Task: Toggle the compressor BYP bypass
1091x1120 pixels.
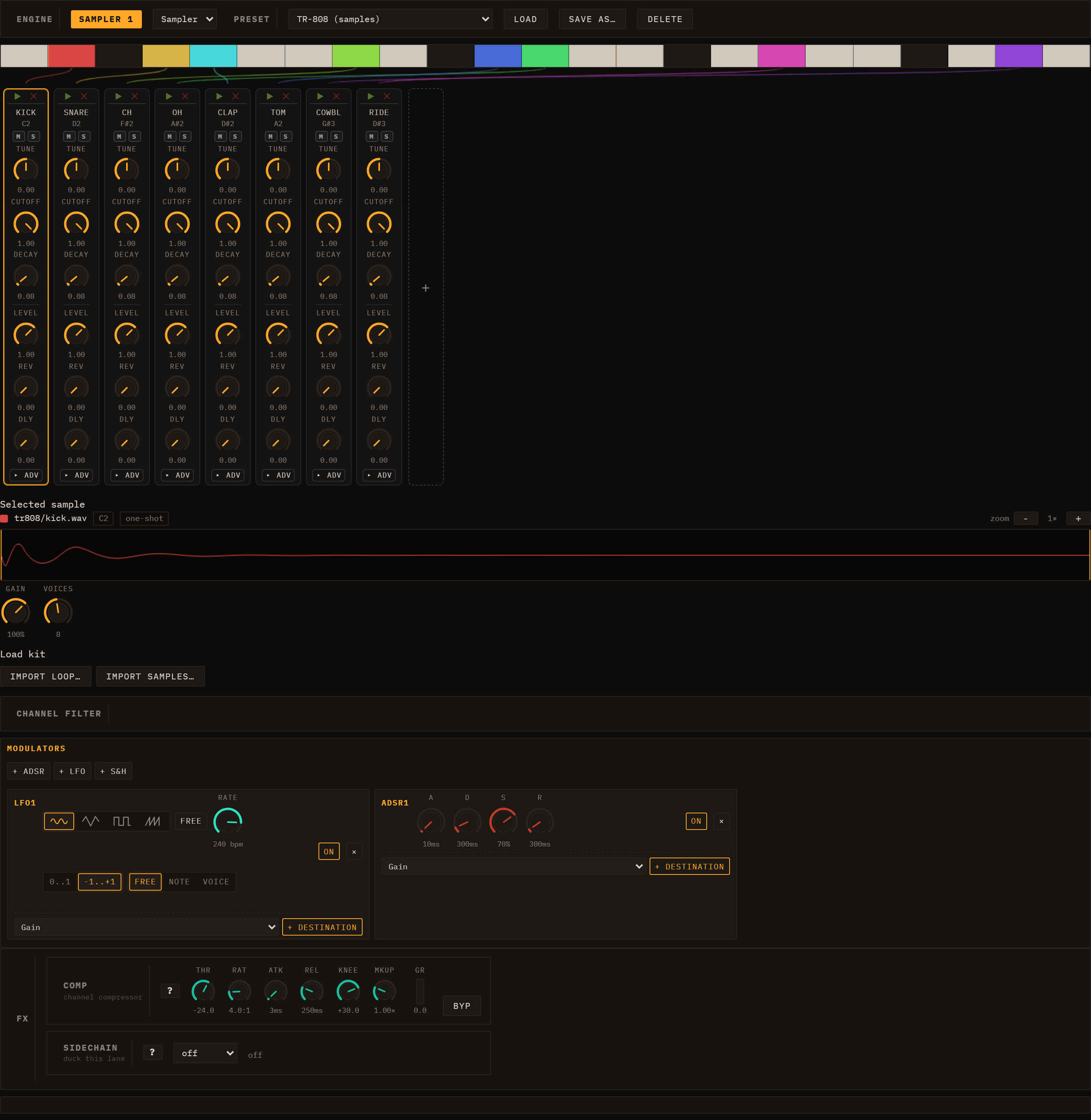Action: click(x=462, y=1006)
